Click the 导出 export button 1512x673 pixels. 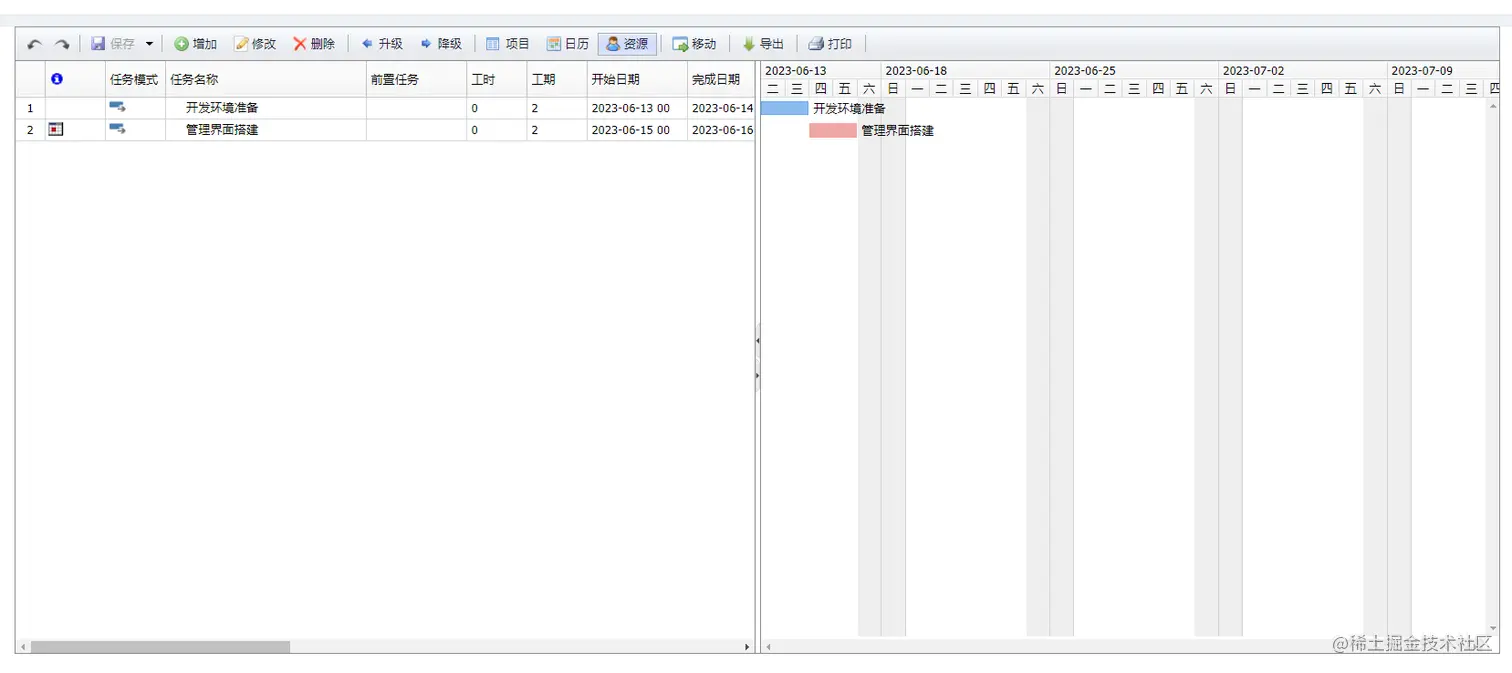tap(763, 44)
